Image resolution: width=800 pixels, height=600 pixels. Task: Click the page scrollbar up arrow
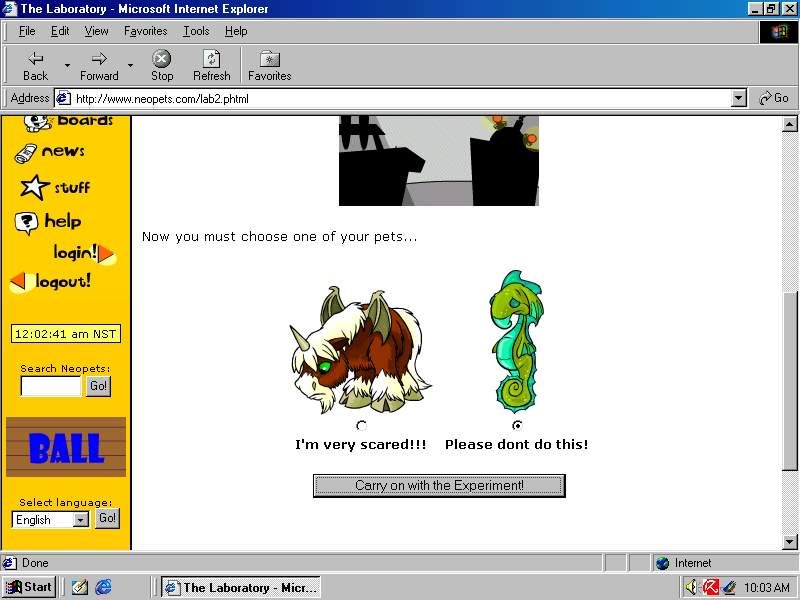coord(789,124)
